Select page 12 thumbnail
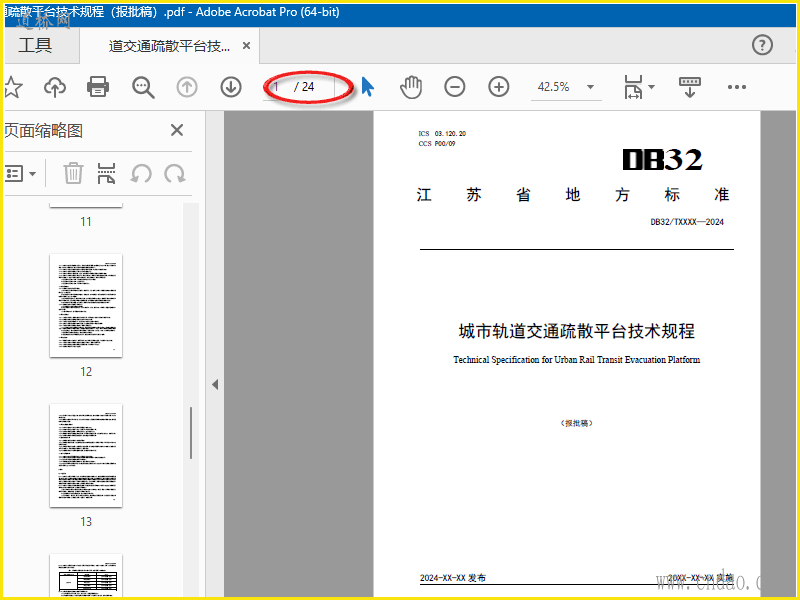800x600 pixels. [86, 306]
